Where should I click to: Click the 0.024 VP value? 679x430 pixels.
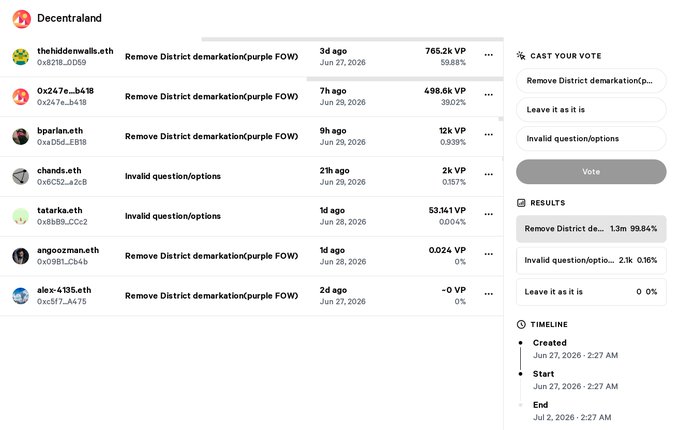coord(447,250)
